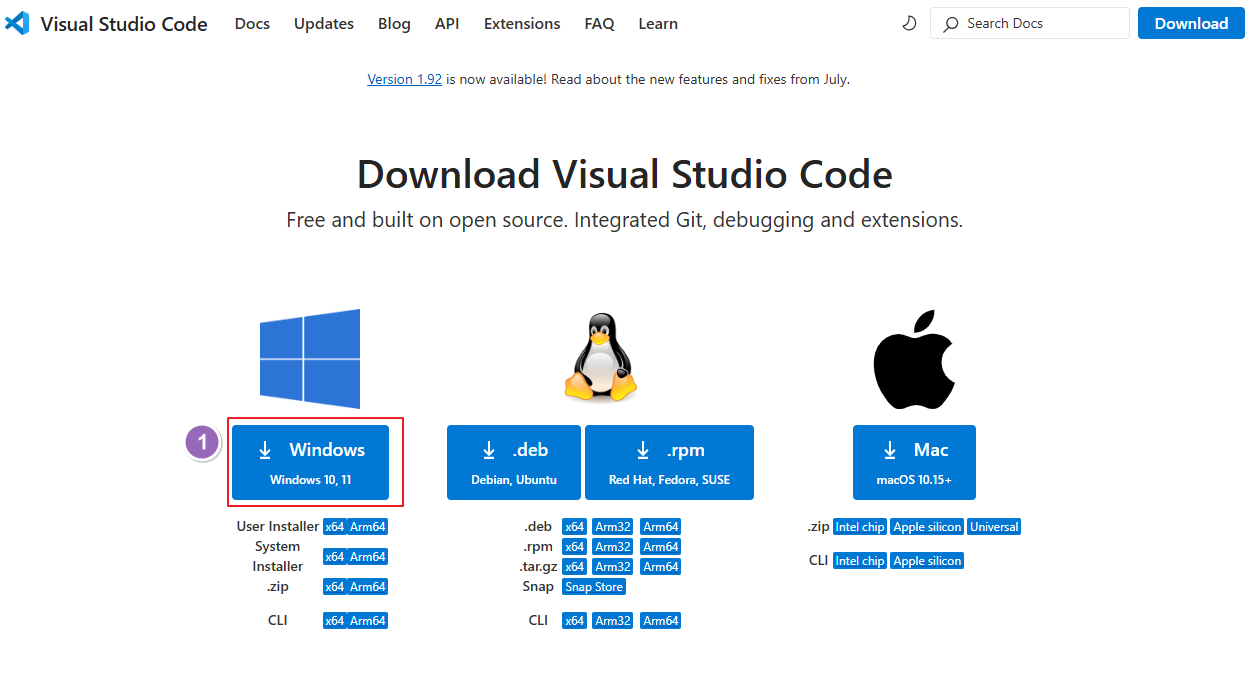
Task: Select Arm32 for Linux .rpm row
Action: coord(612,547)
